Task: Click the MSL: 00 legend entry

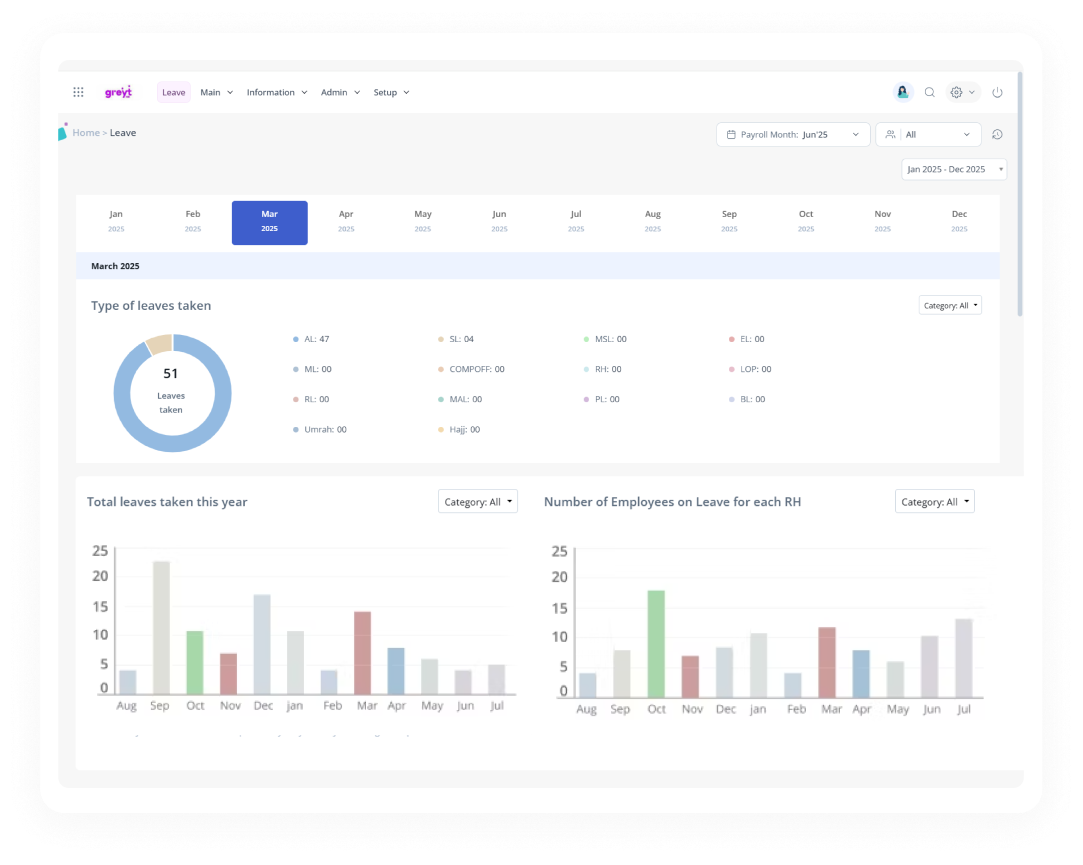Action: [605, 339]
